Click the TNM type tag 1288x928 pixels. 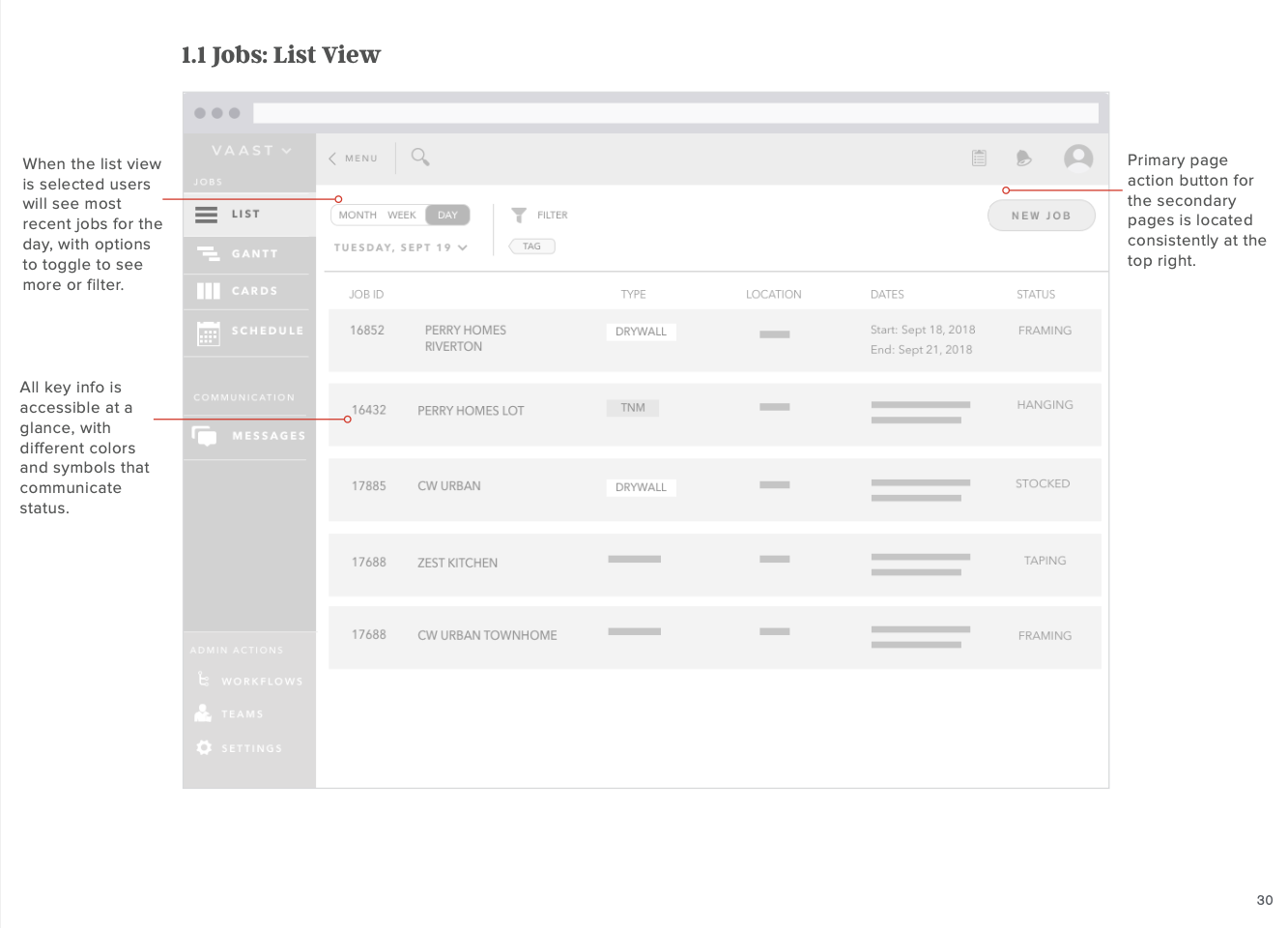click(x=633, y=408)
